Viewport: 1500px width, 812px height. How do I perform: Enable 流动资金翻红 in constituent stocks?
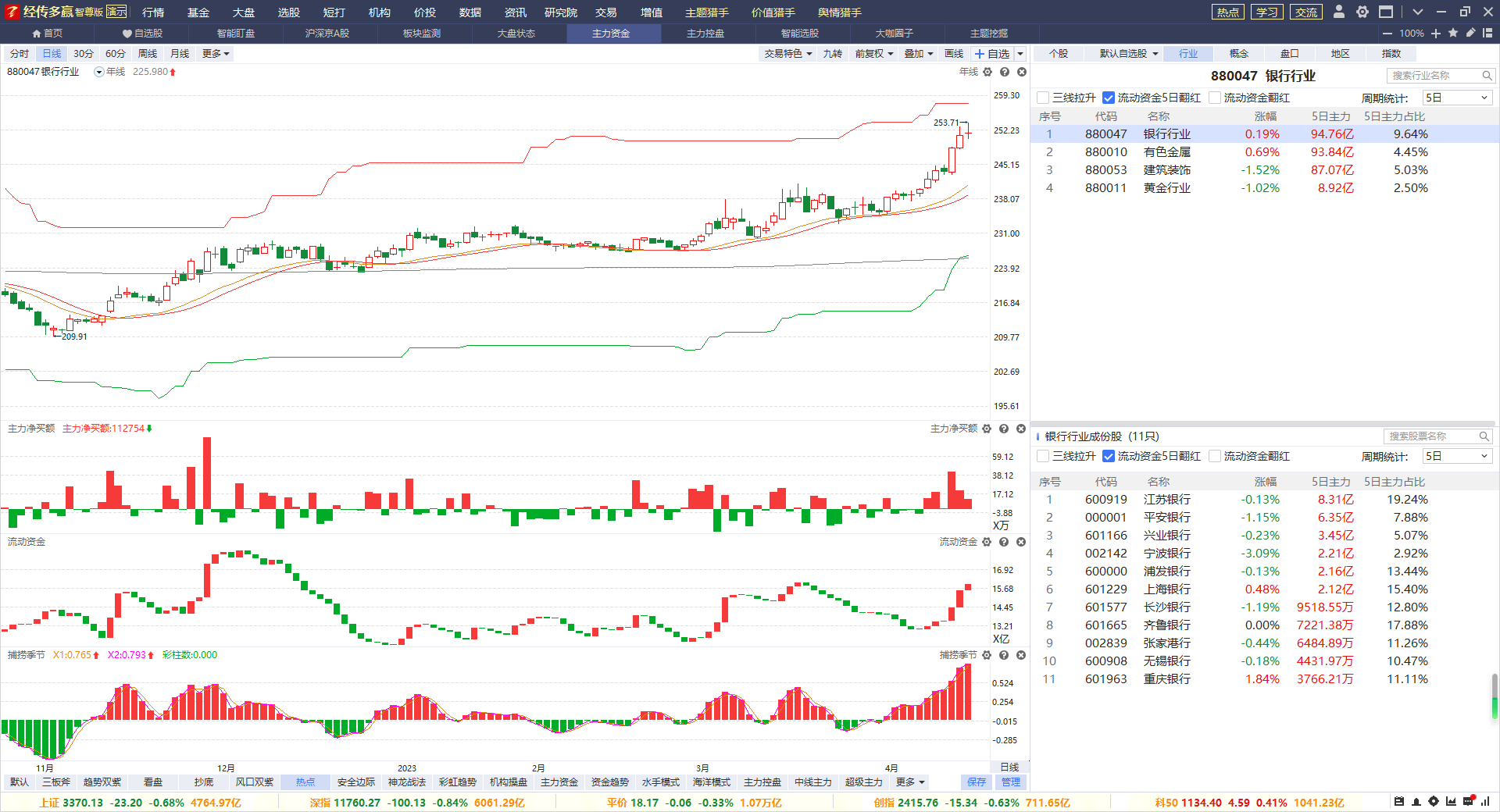(1215, 456)
